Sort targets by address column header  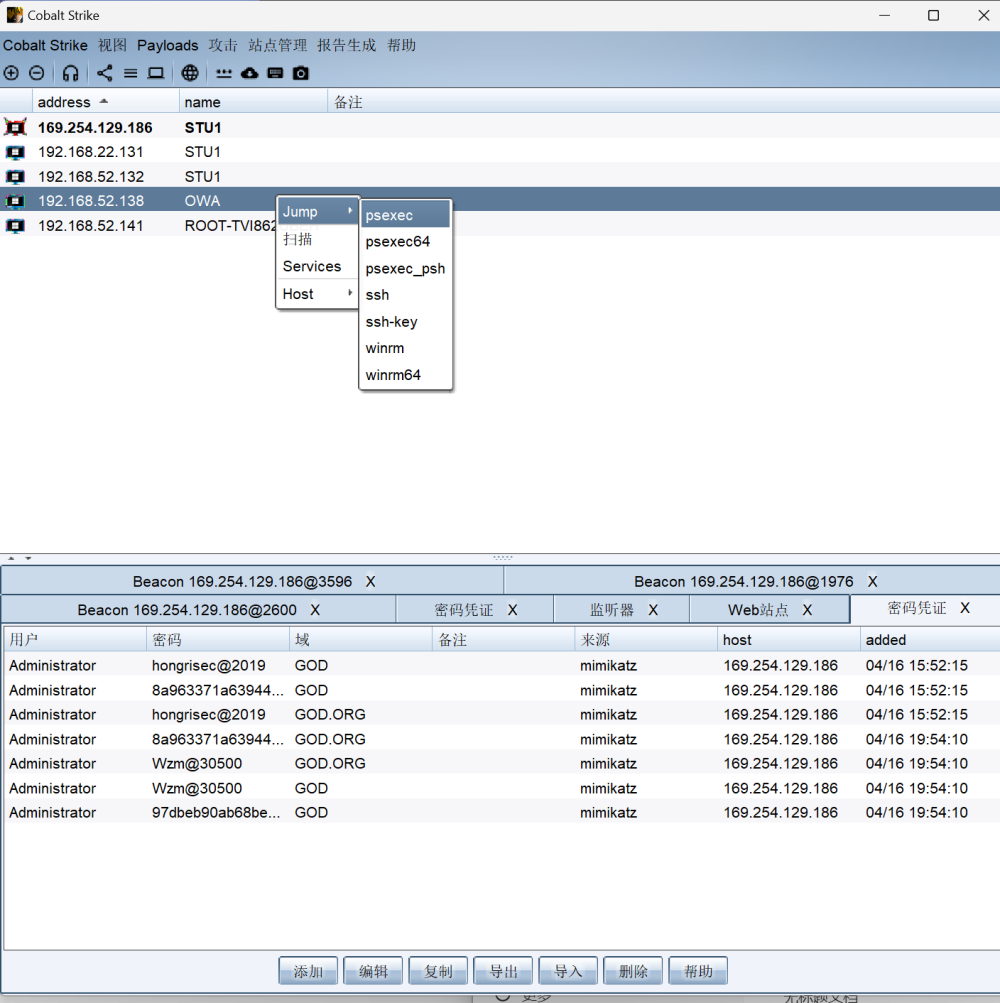[x=65, y=102]
